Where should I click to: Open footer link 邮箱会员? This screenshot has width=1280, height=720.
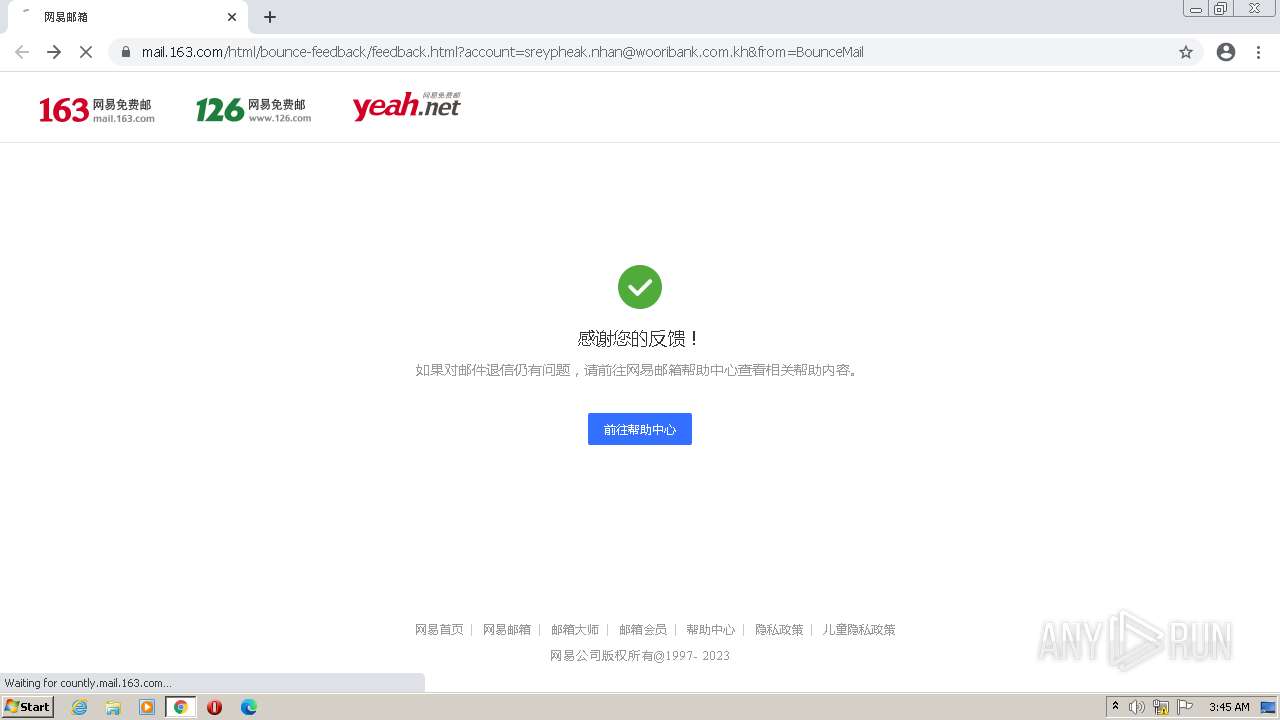click(x=643, y=630)
